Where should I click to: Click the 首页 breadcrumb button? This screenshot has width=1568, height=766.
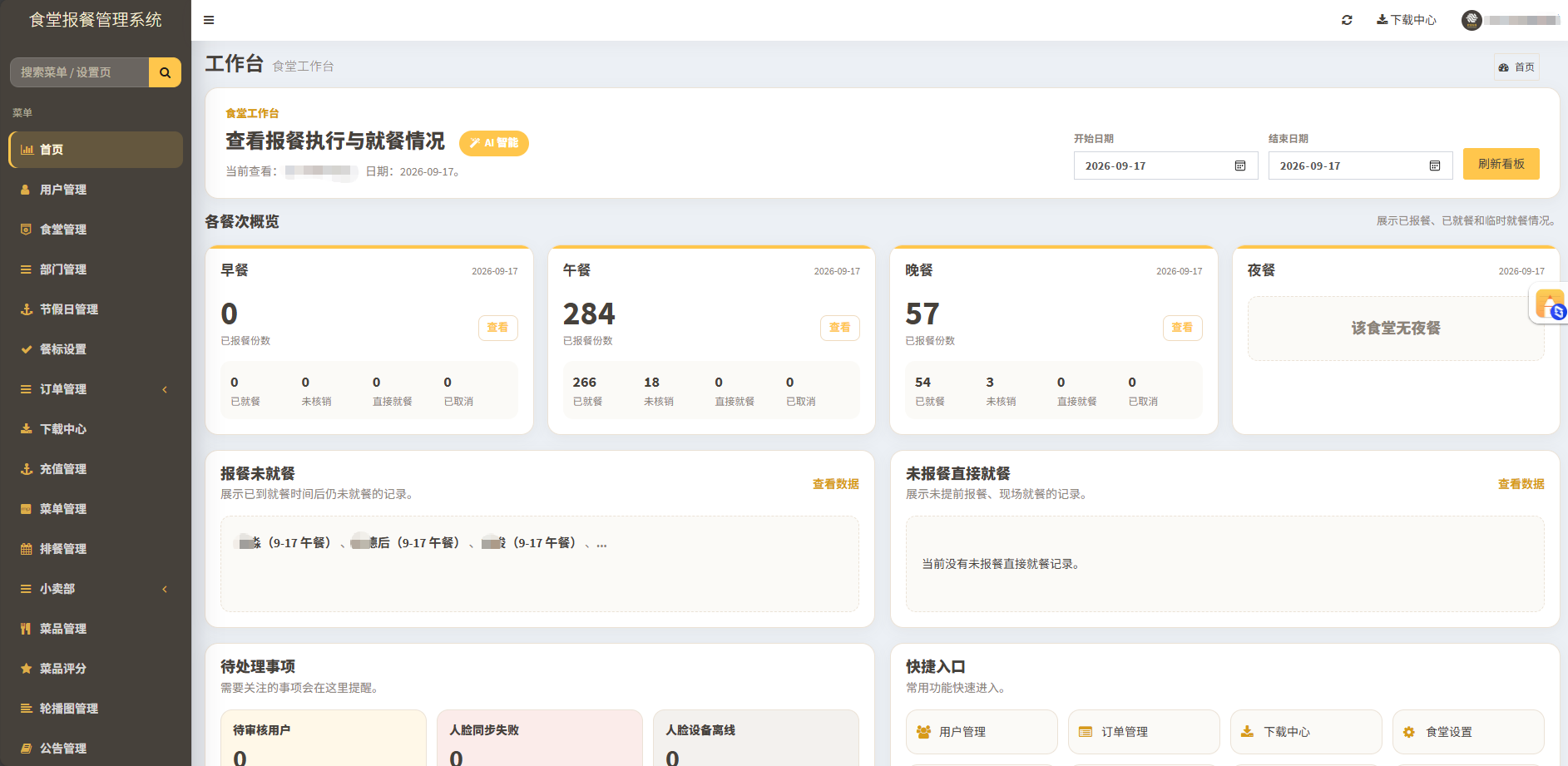tap(1516, 67)
